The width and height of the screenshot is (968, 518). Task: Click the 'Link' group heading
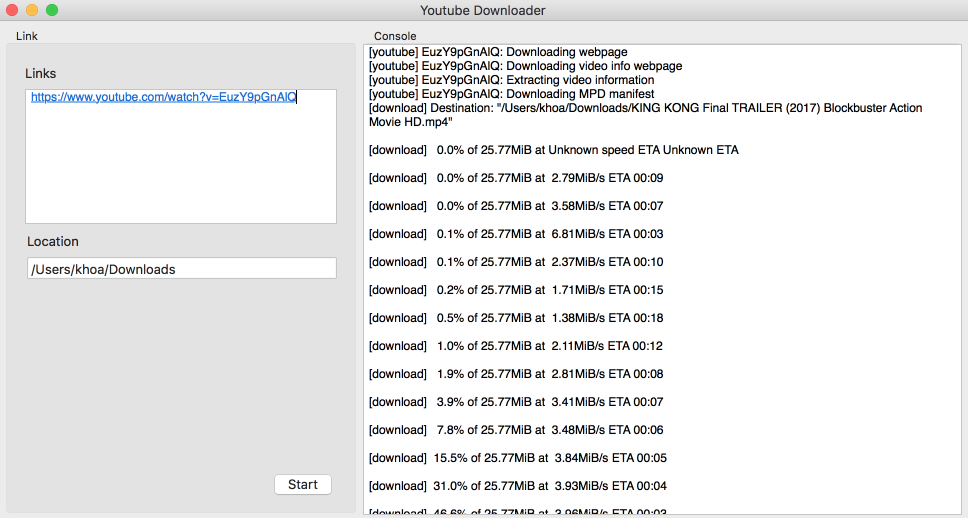coord(27,36)
